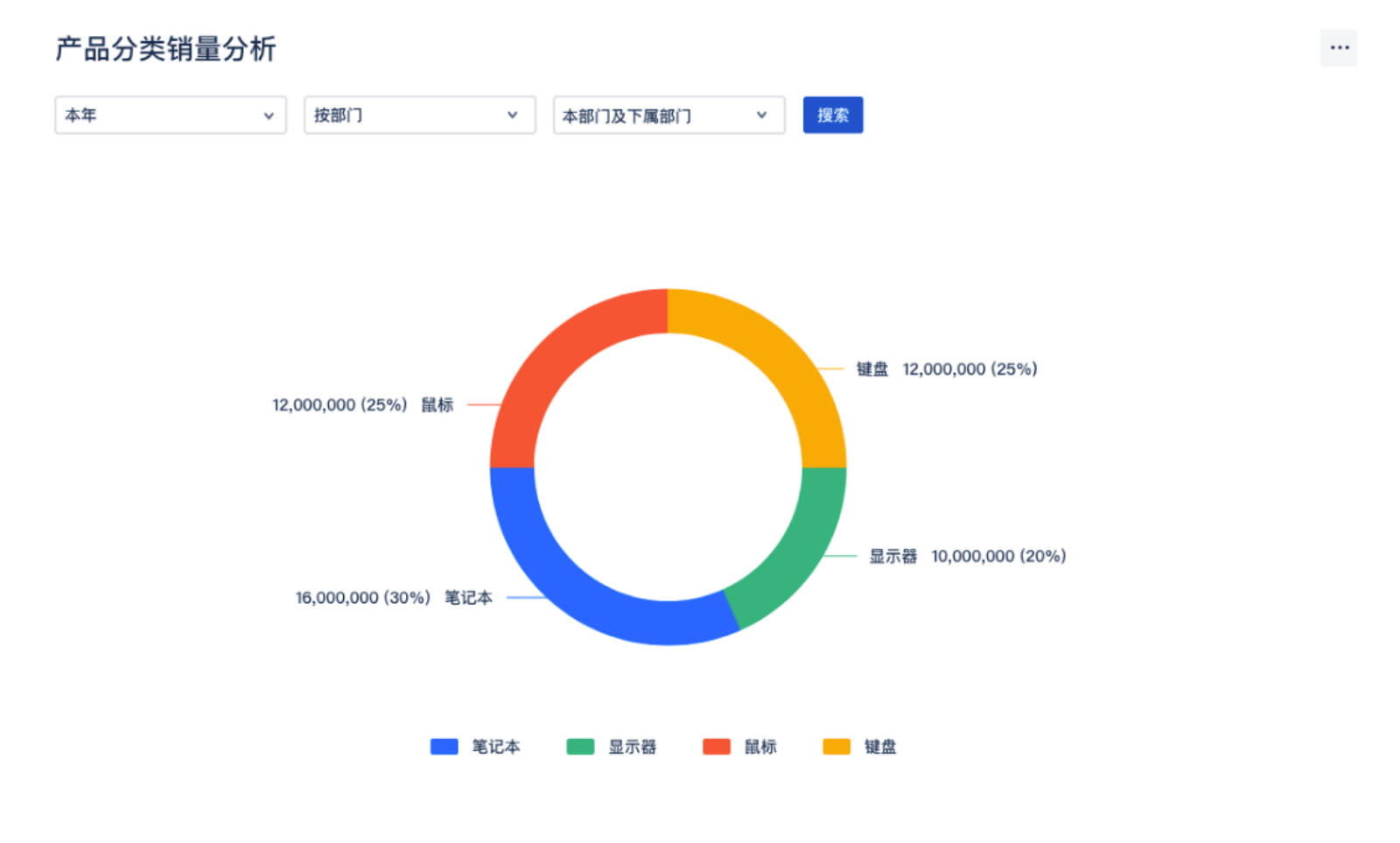This screenshot has height=843, width=1400.
Task: Click the 产品分类销量分析 title
Action: 166,49
